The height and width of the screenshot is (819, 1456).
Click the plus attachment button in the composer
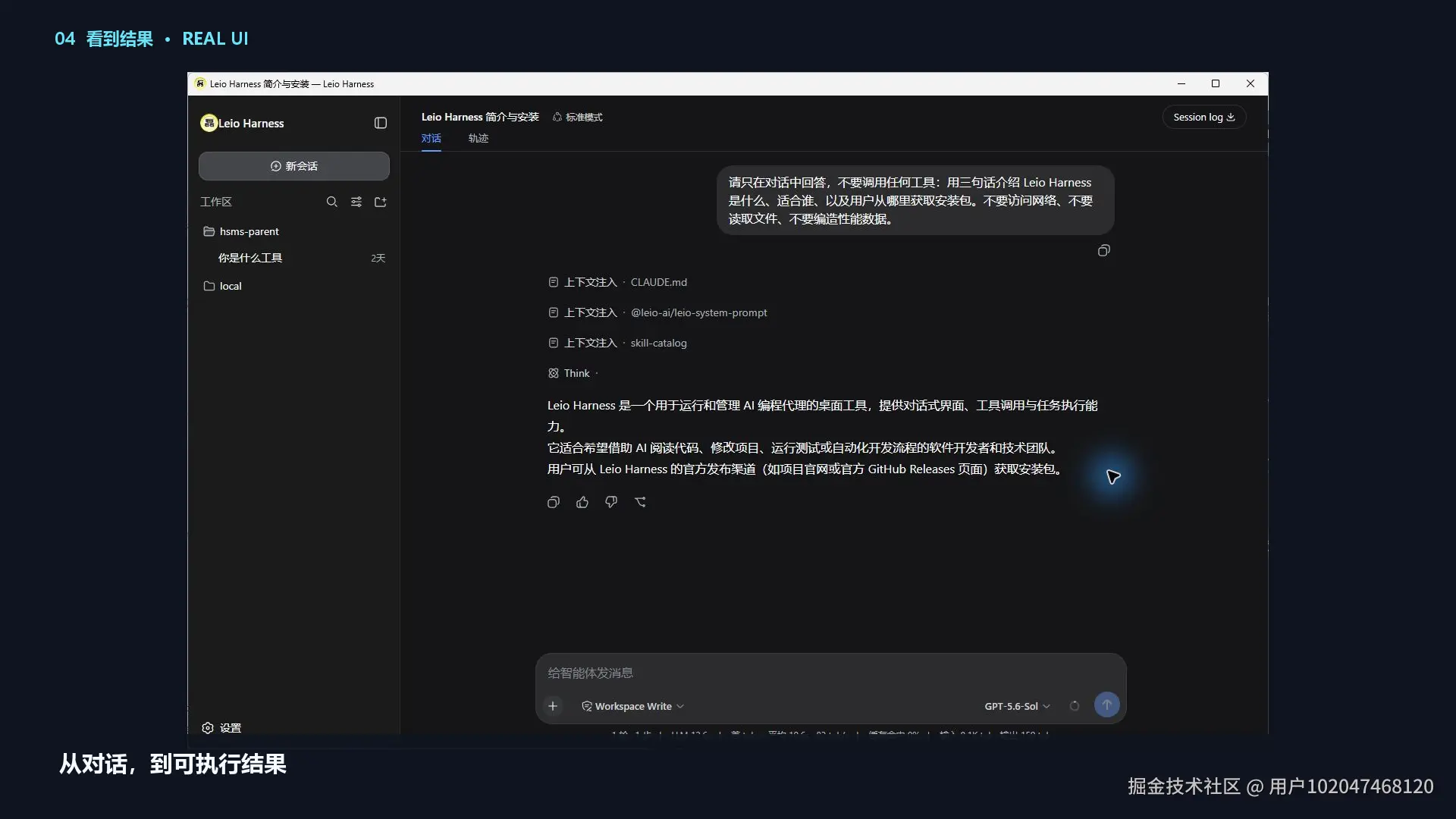point(553,706)
